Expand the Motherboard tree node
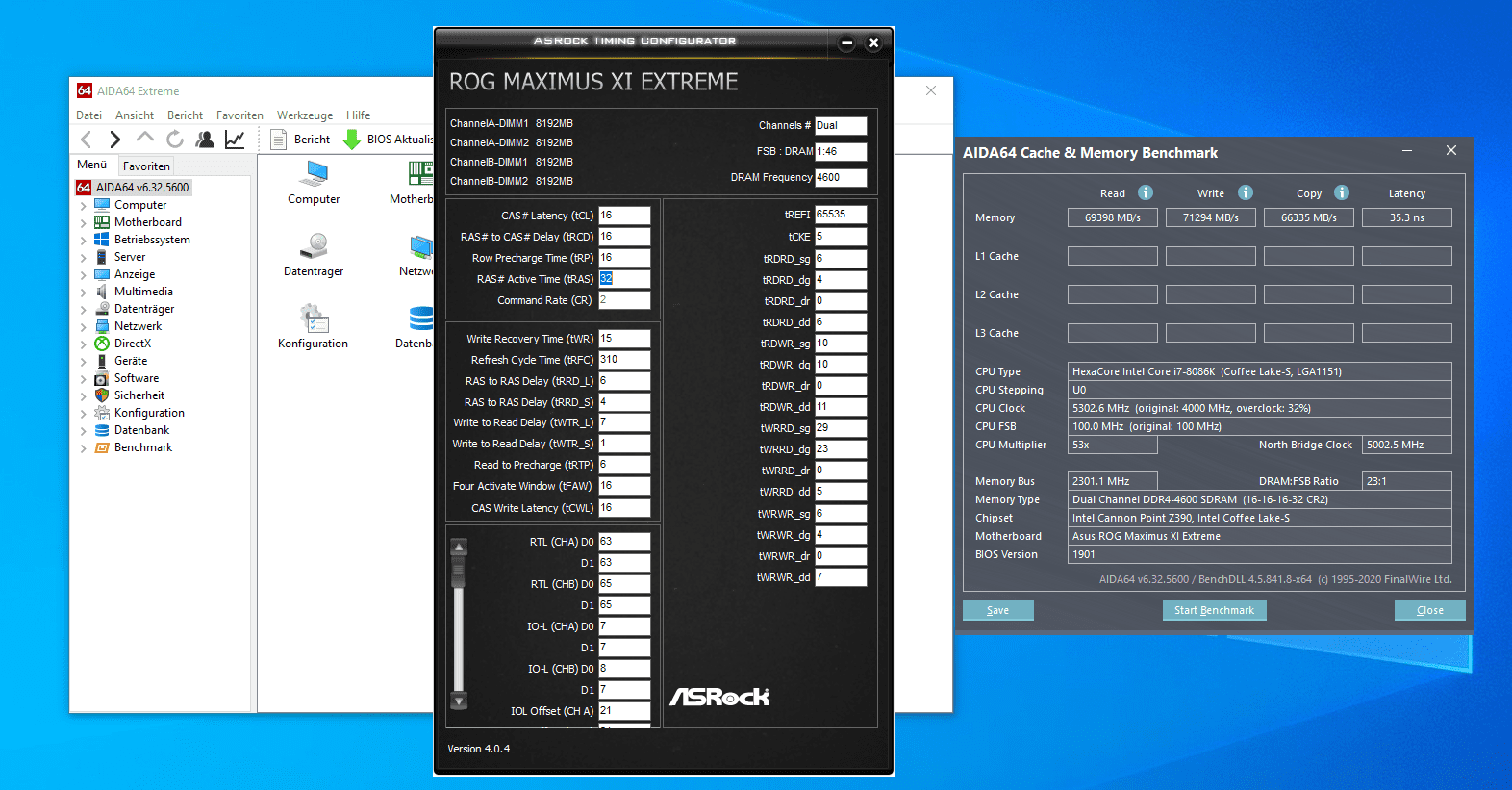 tap(83, 223)
